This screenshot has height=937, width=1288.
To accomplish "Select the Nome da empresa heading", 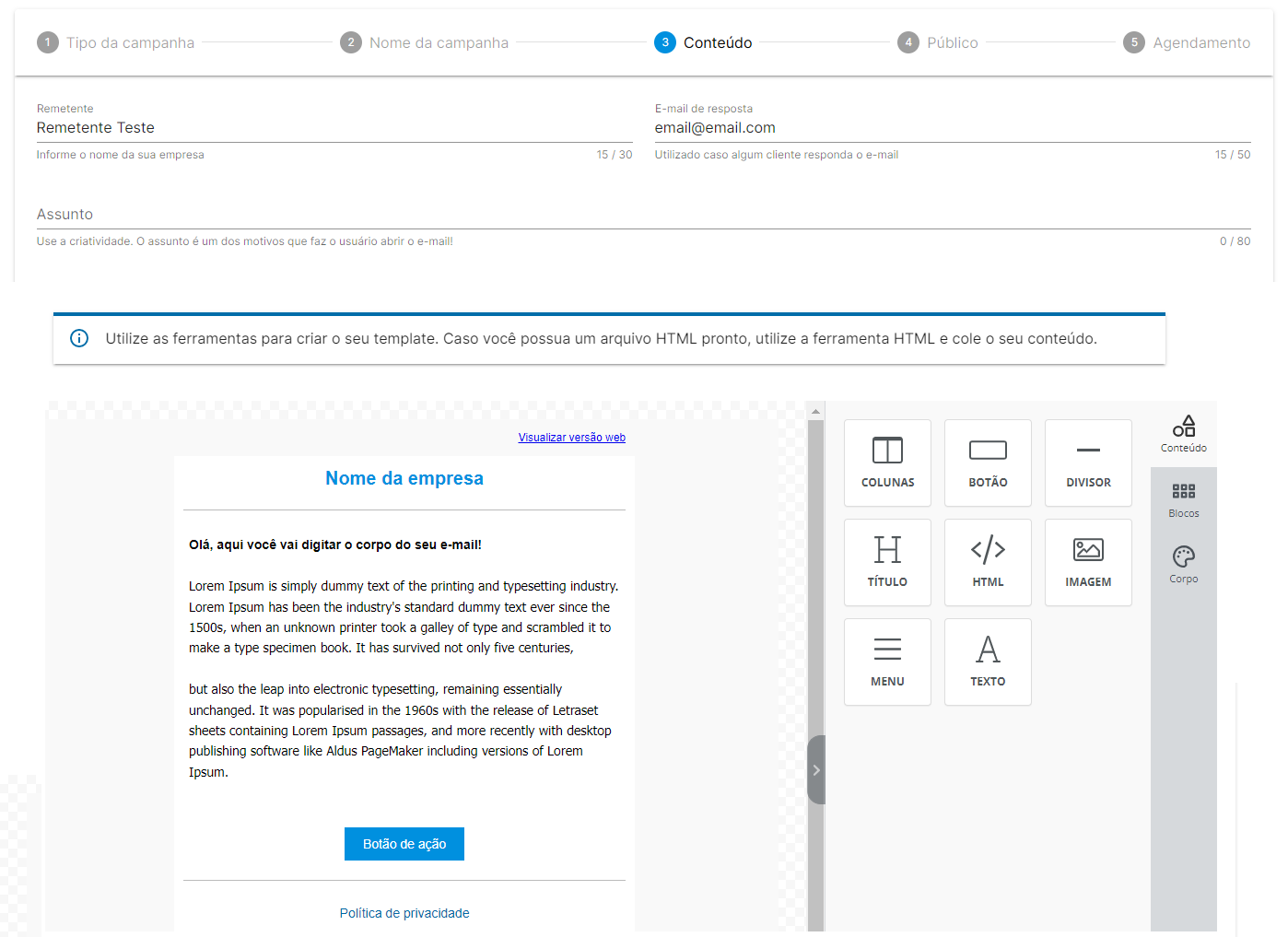I will click(x=404, y=478).
